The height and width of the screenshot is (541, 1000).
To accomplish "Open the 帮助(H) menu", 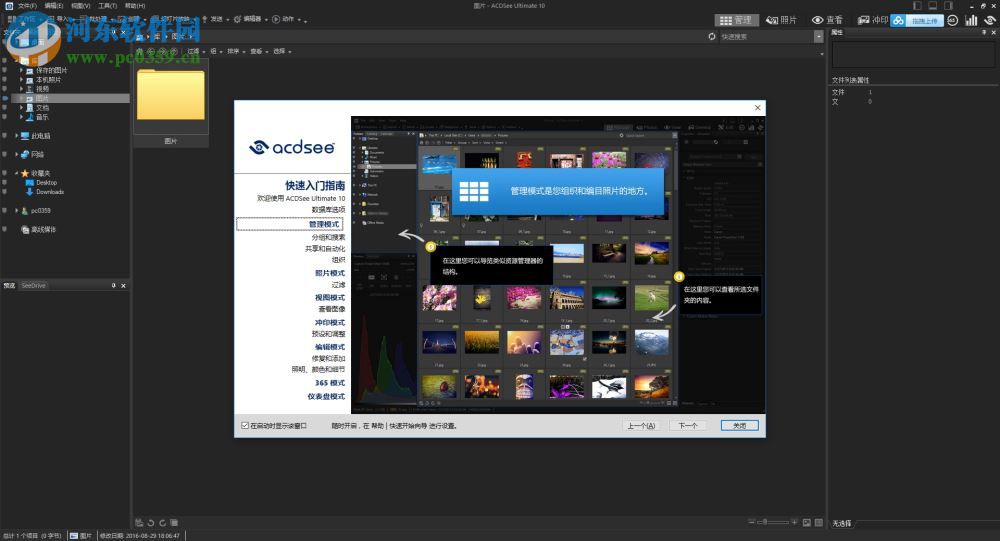I will 135,6.
